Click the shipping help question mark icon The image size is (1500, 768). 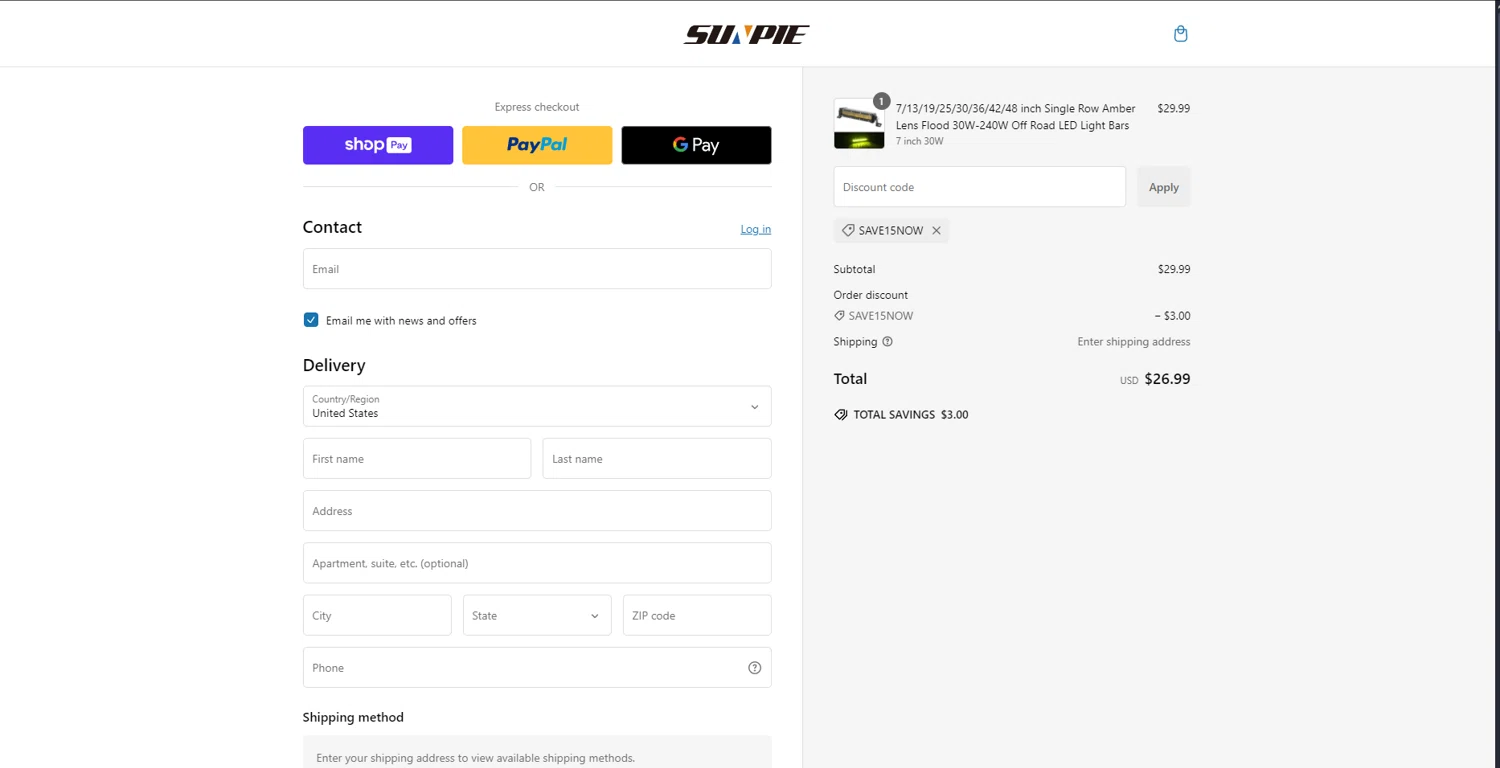pyautogui.click(x=887, y=342)
